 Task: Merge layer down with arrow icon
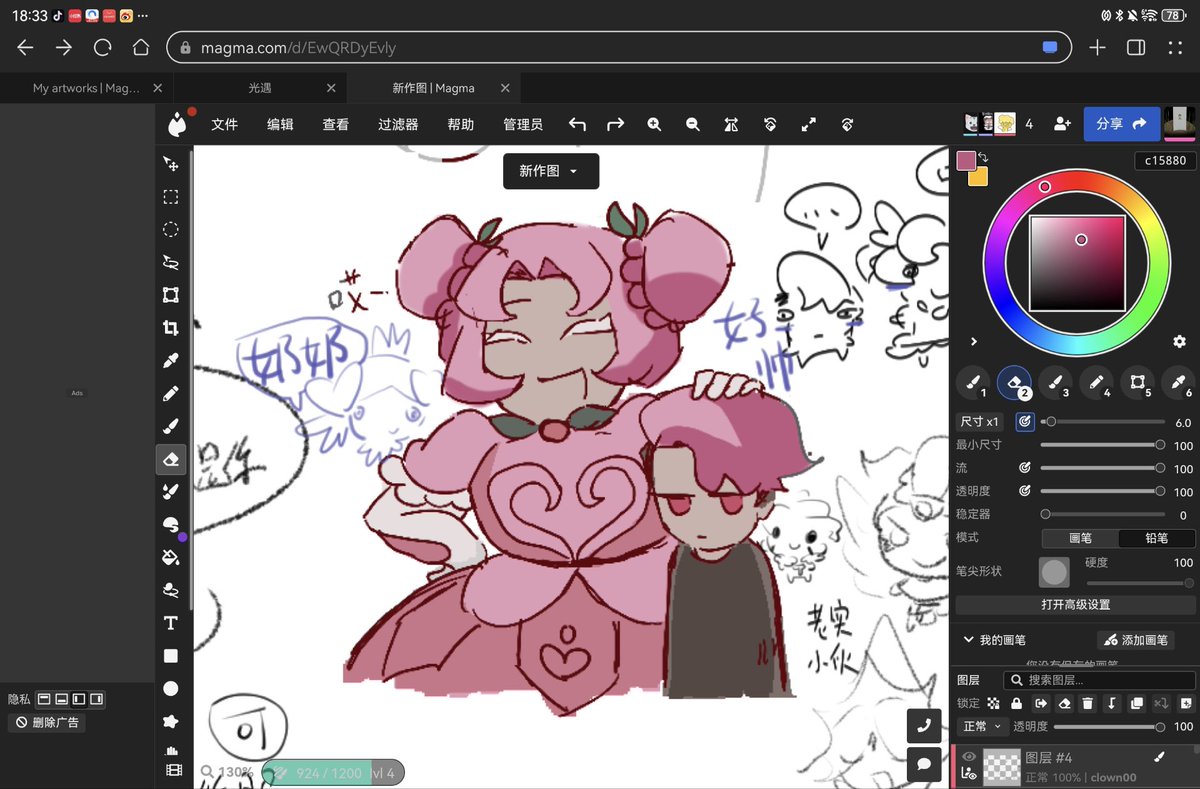(1112, 704)
